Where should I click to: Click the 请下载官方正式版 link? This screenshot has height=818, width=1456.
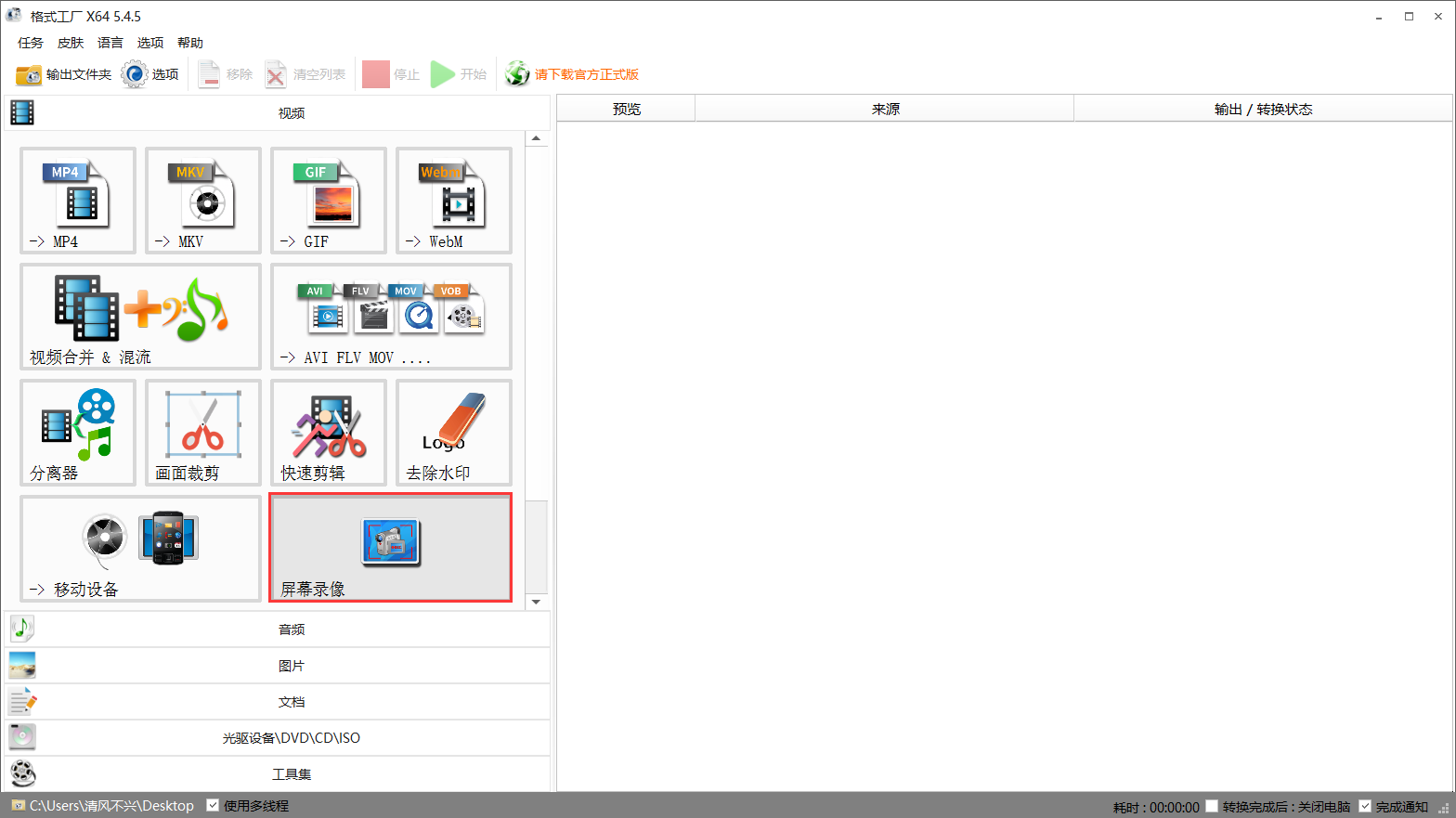tap(587, 74)
